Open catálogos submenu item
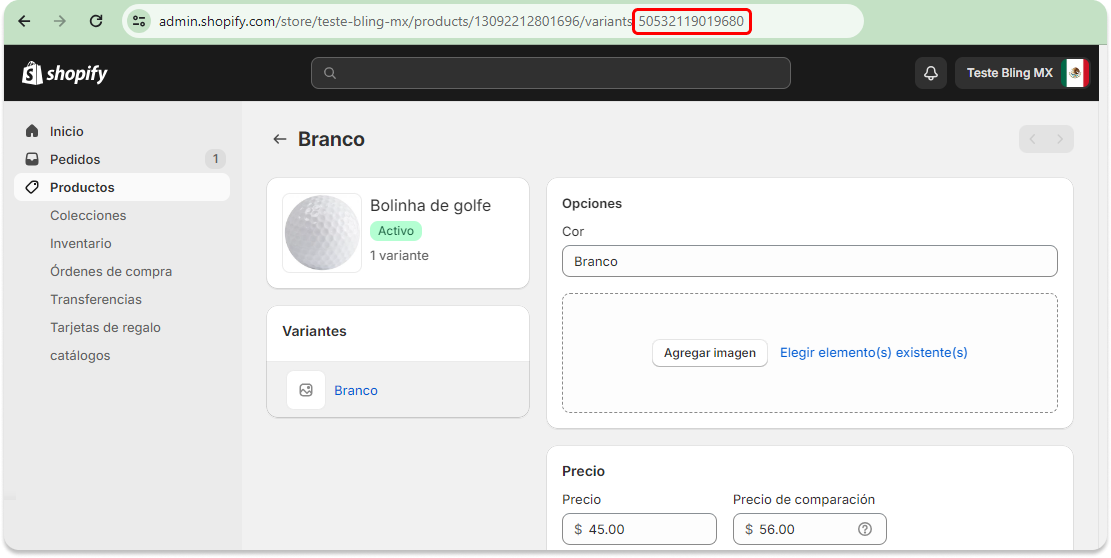 point(80,355)
